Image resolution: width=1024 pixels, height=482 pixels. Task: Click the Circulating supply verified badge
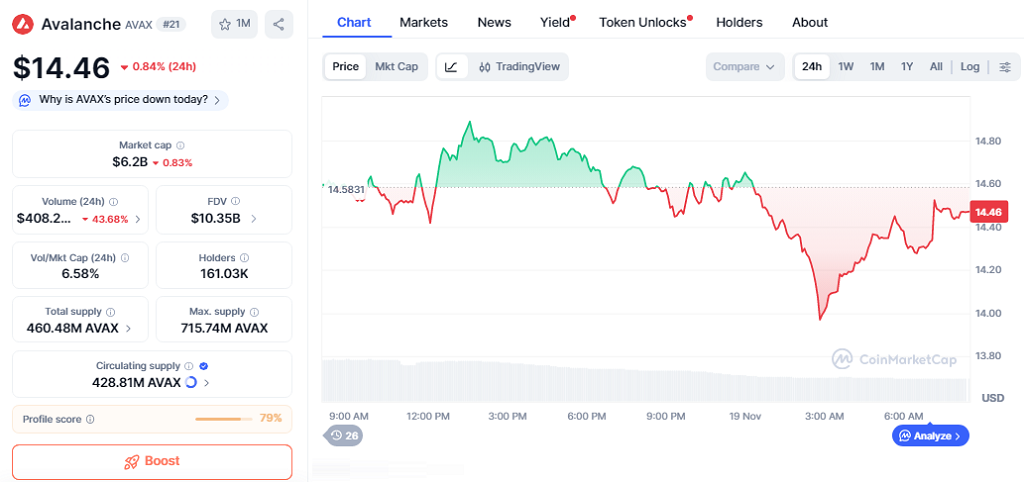click(x=203, y=366)
